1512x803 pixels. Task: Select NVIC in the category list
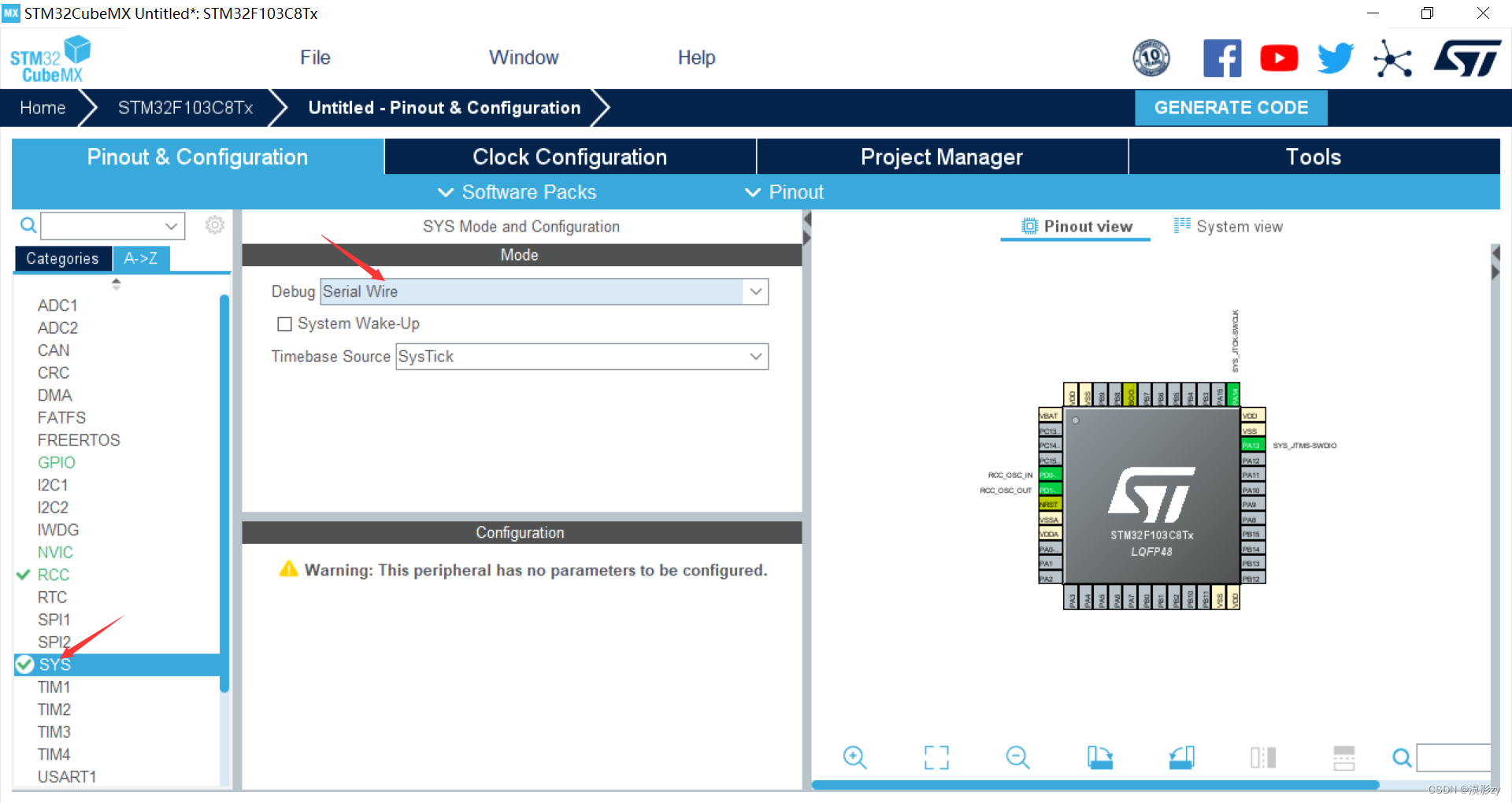55,553
